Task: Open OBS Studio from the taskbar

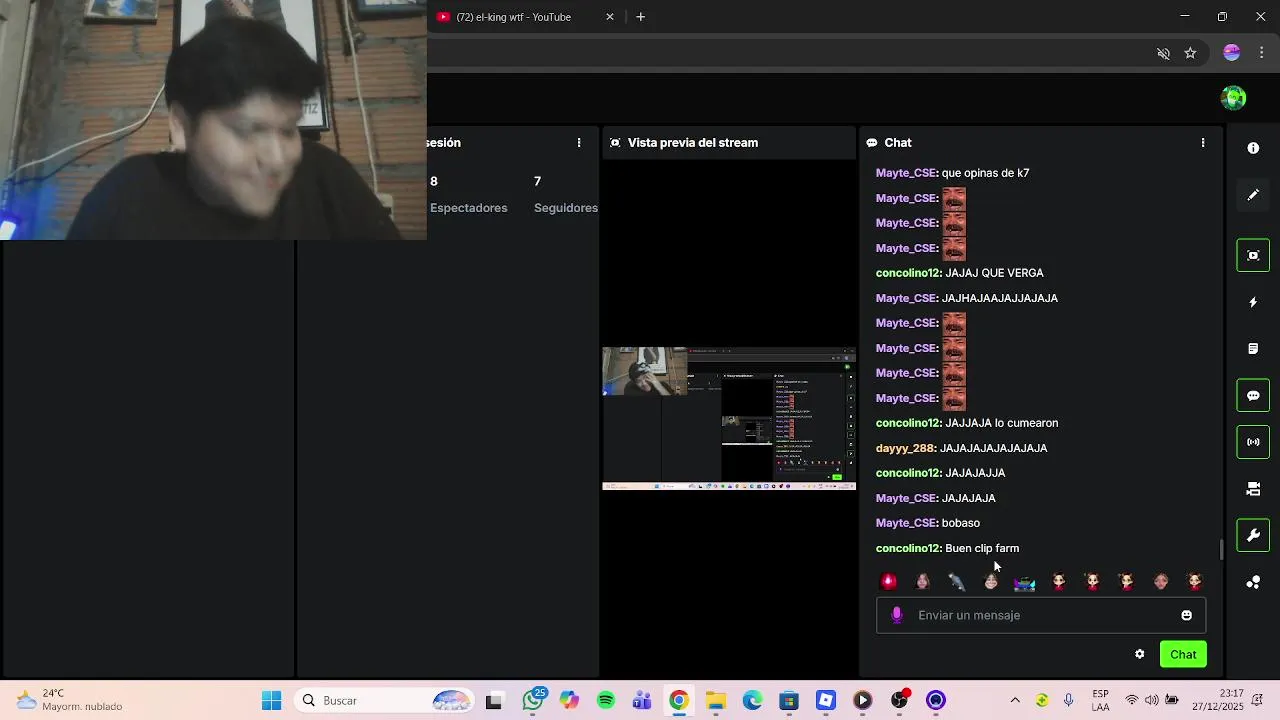Action: (899, 701)
